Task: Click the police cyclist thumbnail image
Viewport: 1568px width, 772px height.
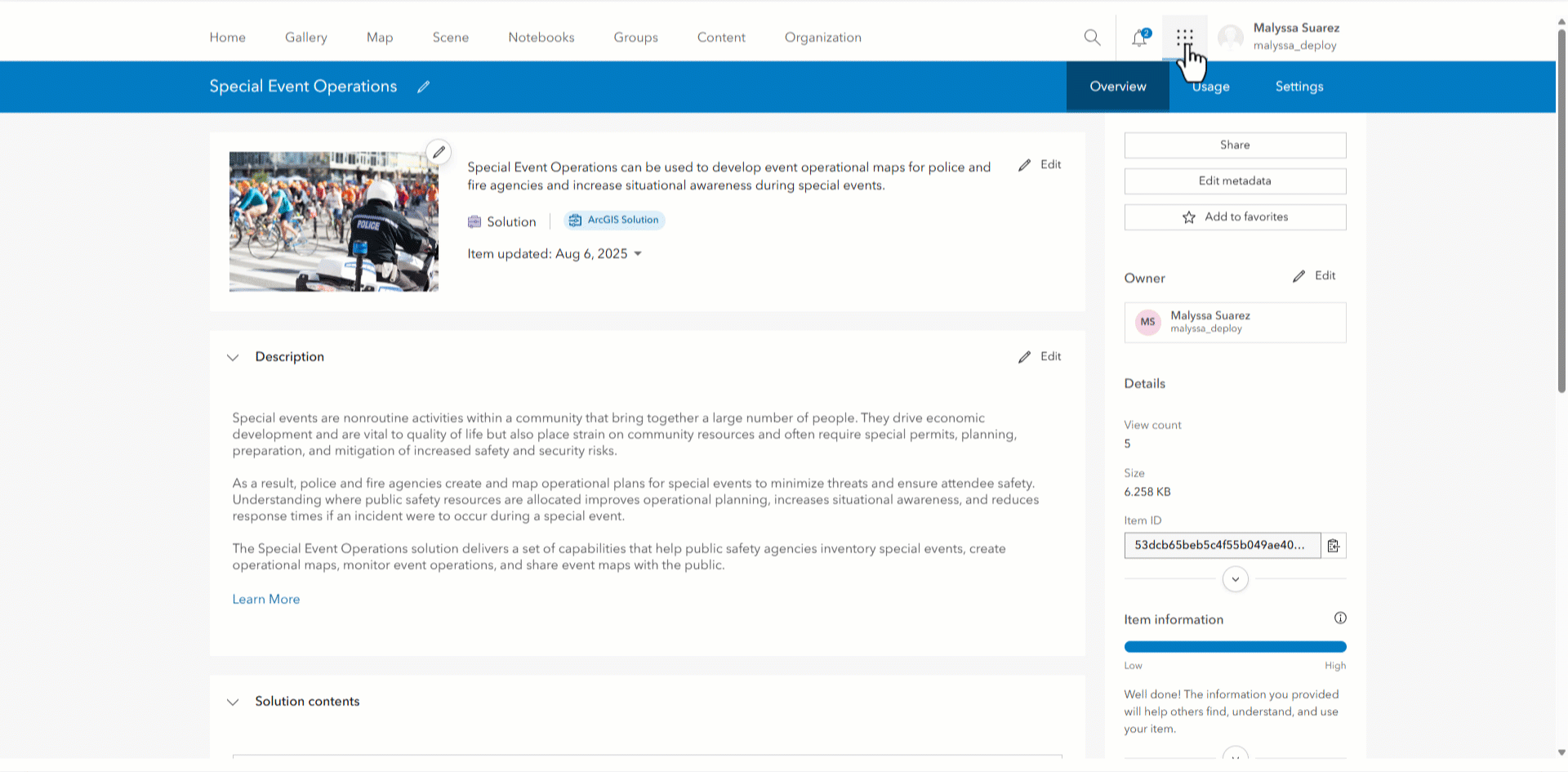Action: tap(334, 221)
